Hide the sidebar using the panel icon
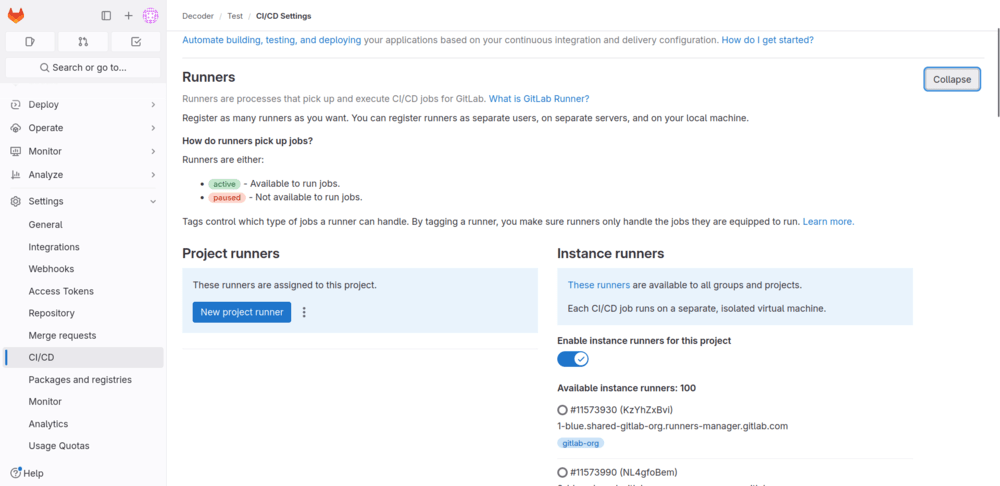Image resolution: width=1000 pixels, height=486 pixels. coord(106,16)
